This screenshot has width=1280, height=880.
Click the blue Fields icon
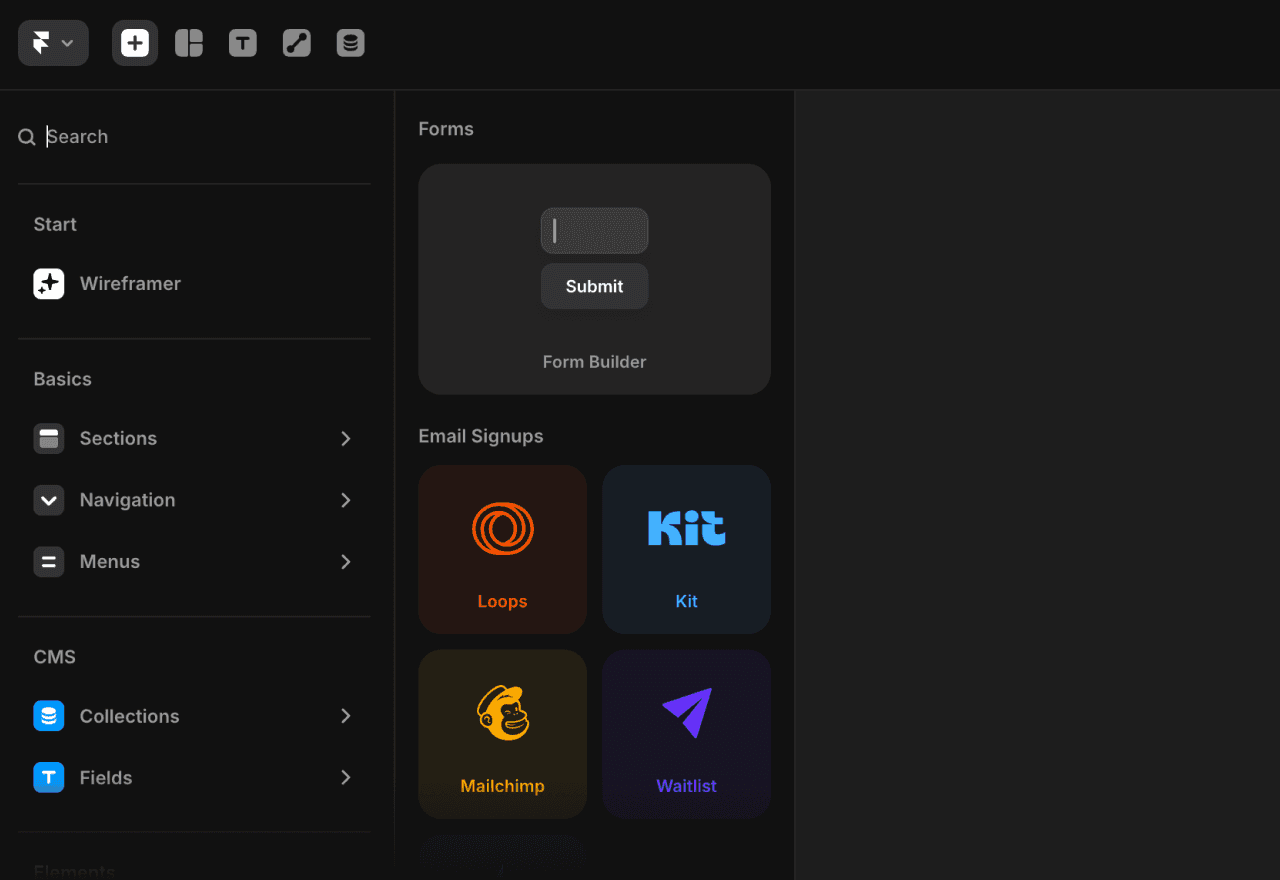click(49, 778)
